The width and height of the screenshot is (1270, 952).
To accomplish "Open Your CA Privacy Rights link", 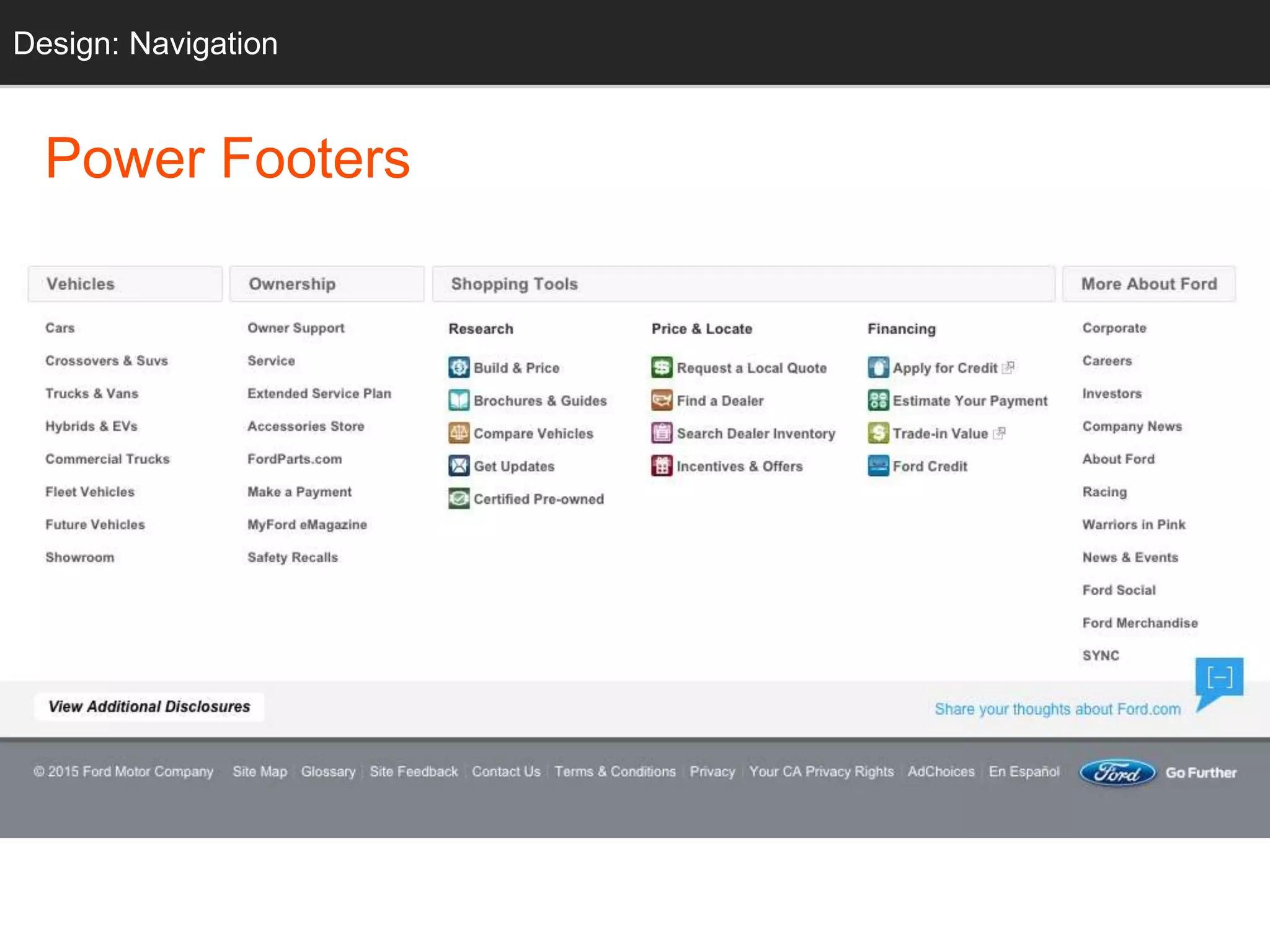I will point(822,772).
